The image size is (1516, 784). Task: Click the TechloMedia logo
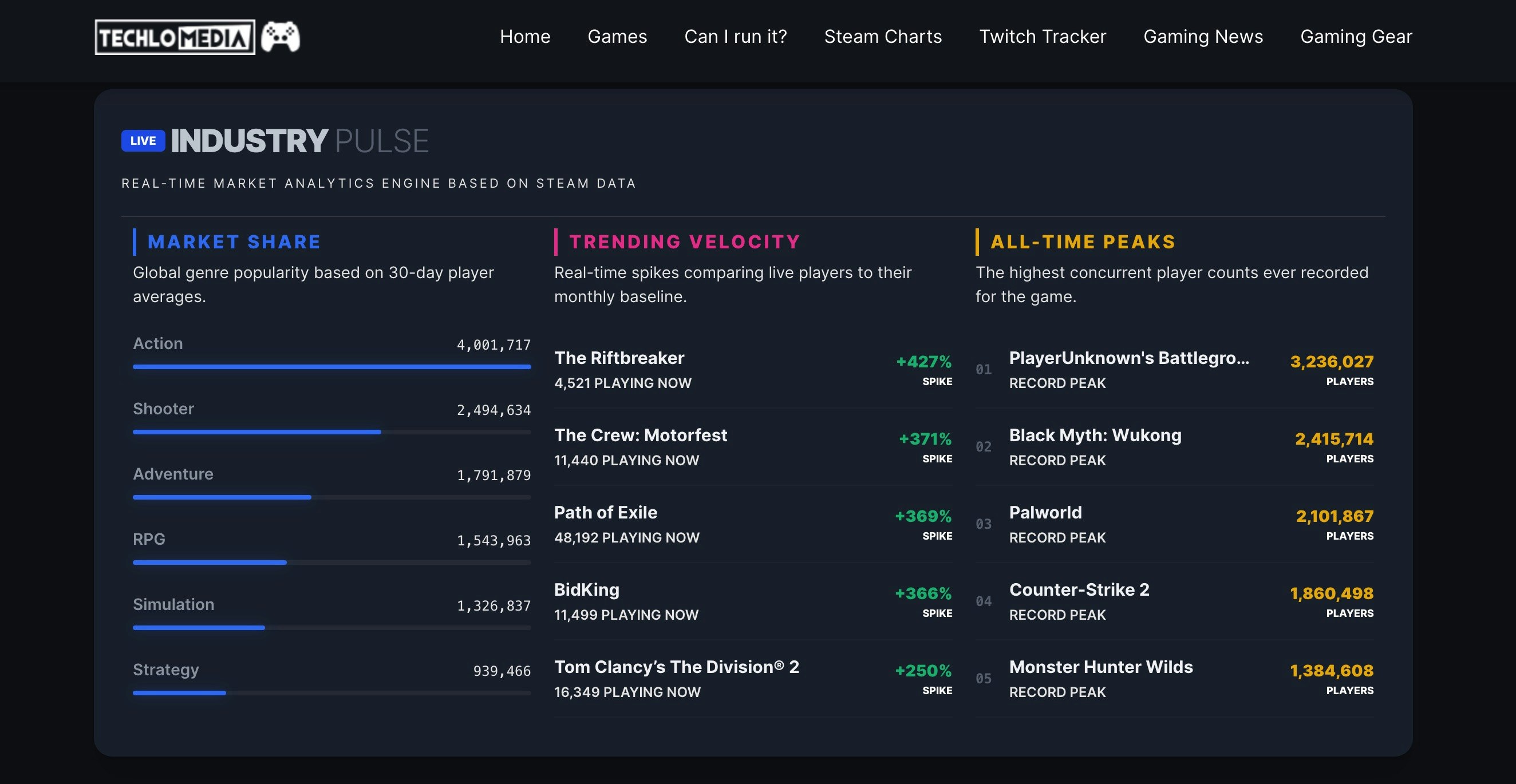click(x=175, y=38)
